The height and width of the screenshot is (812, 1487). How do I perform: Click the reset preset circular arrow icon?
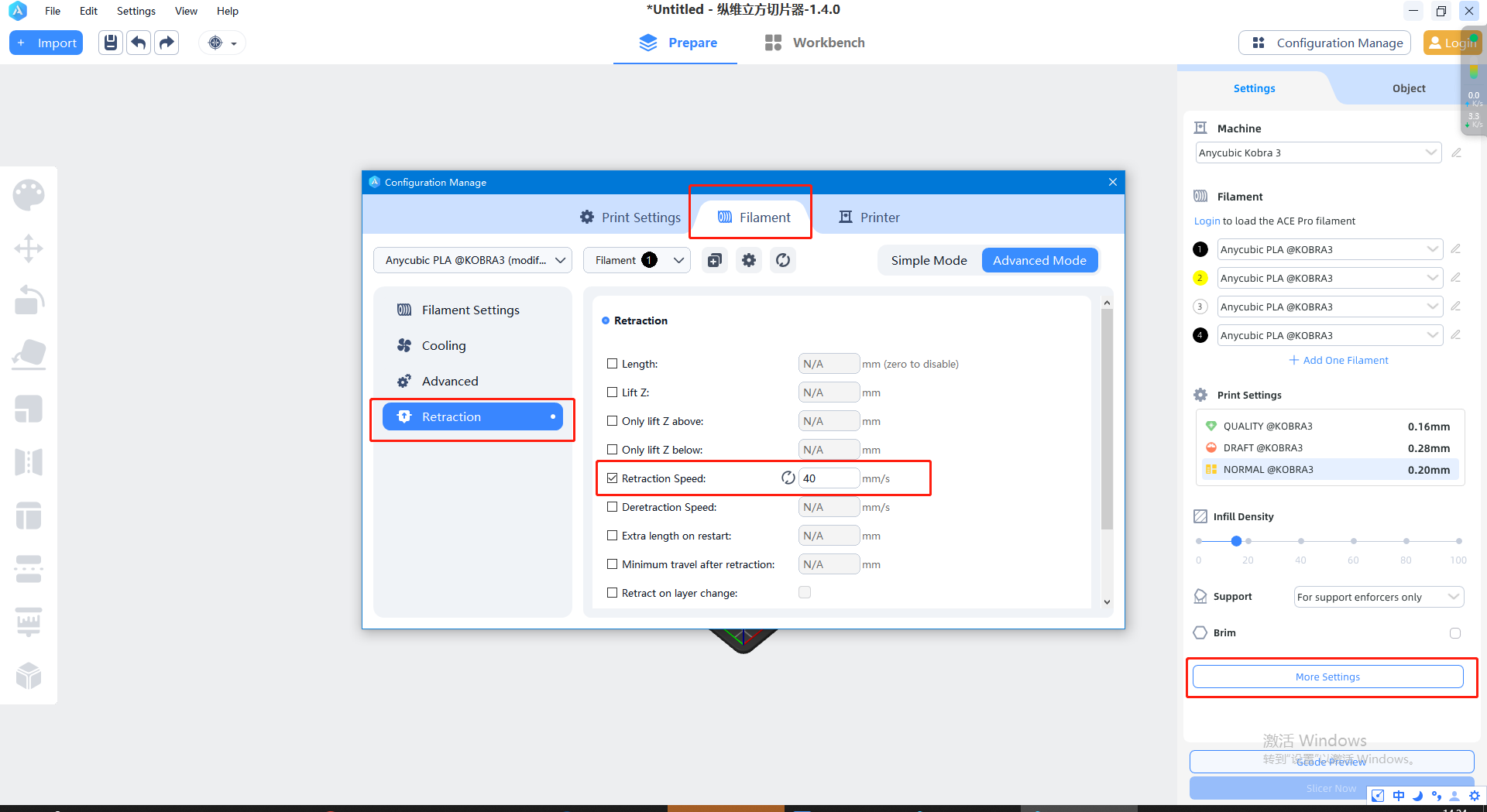pos(783,260)
